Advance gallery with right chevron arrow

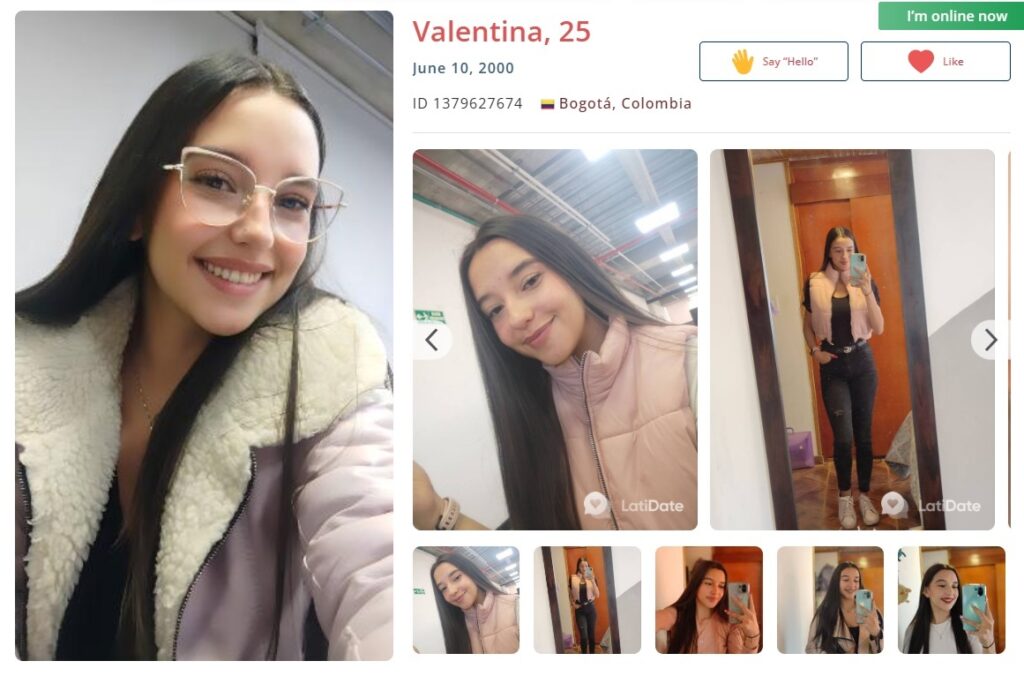pos(990,340)
